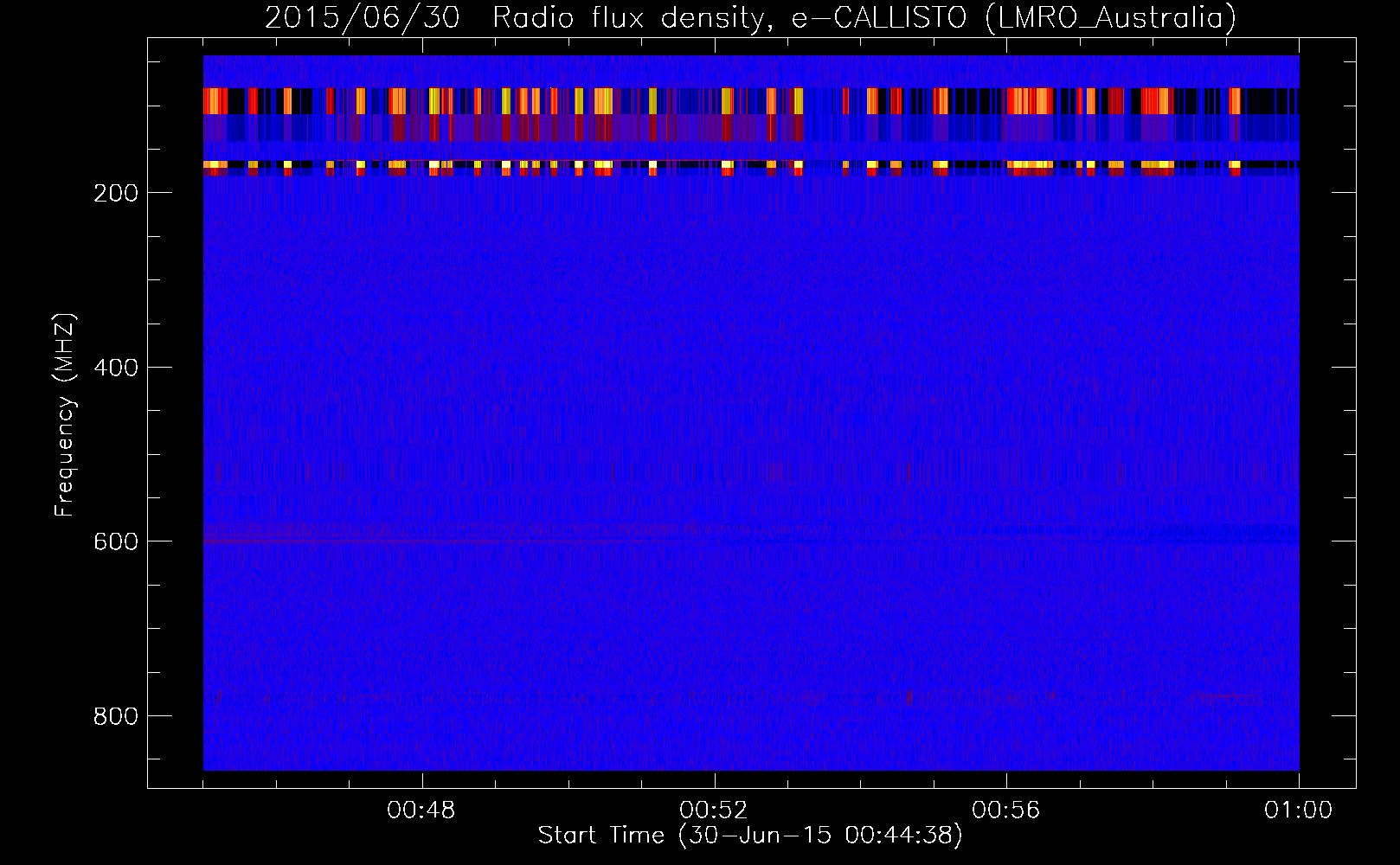Viewport: 1400px width, 865px height.
Task: Click the 800 frequency tick label
Action: [115, 716]
